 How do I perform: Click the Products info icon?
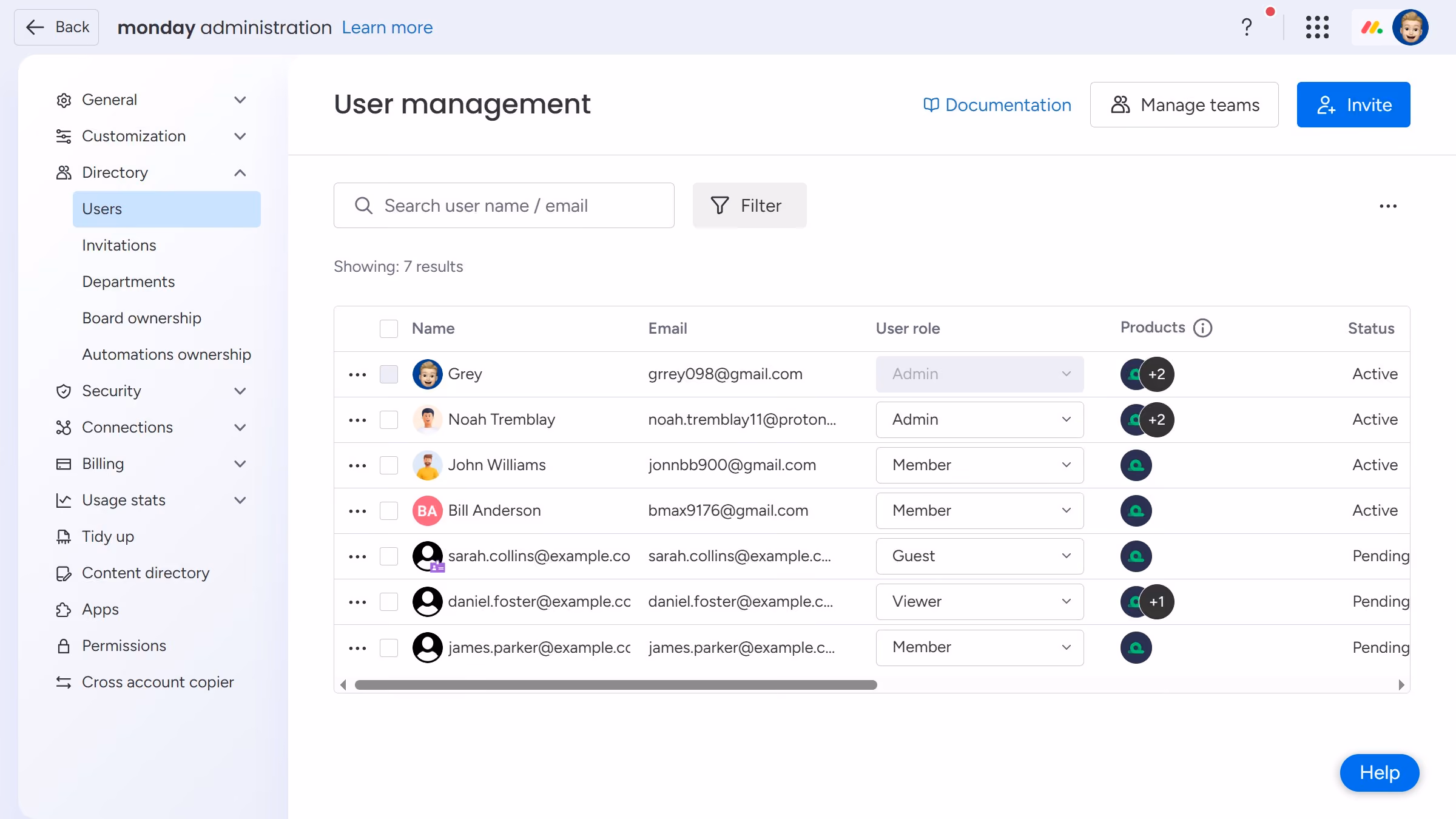click(x=1202, y=328)
